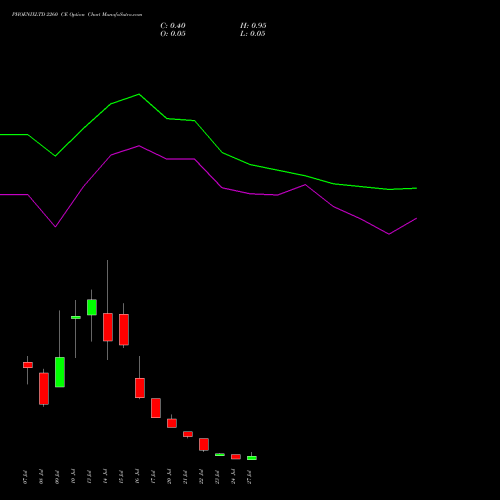Click the 14 Jul date label
The image size is (500, 500).
point(105,477)
